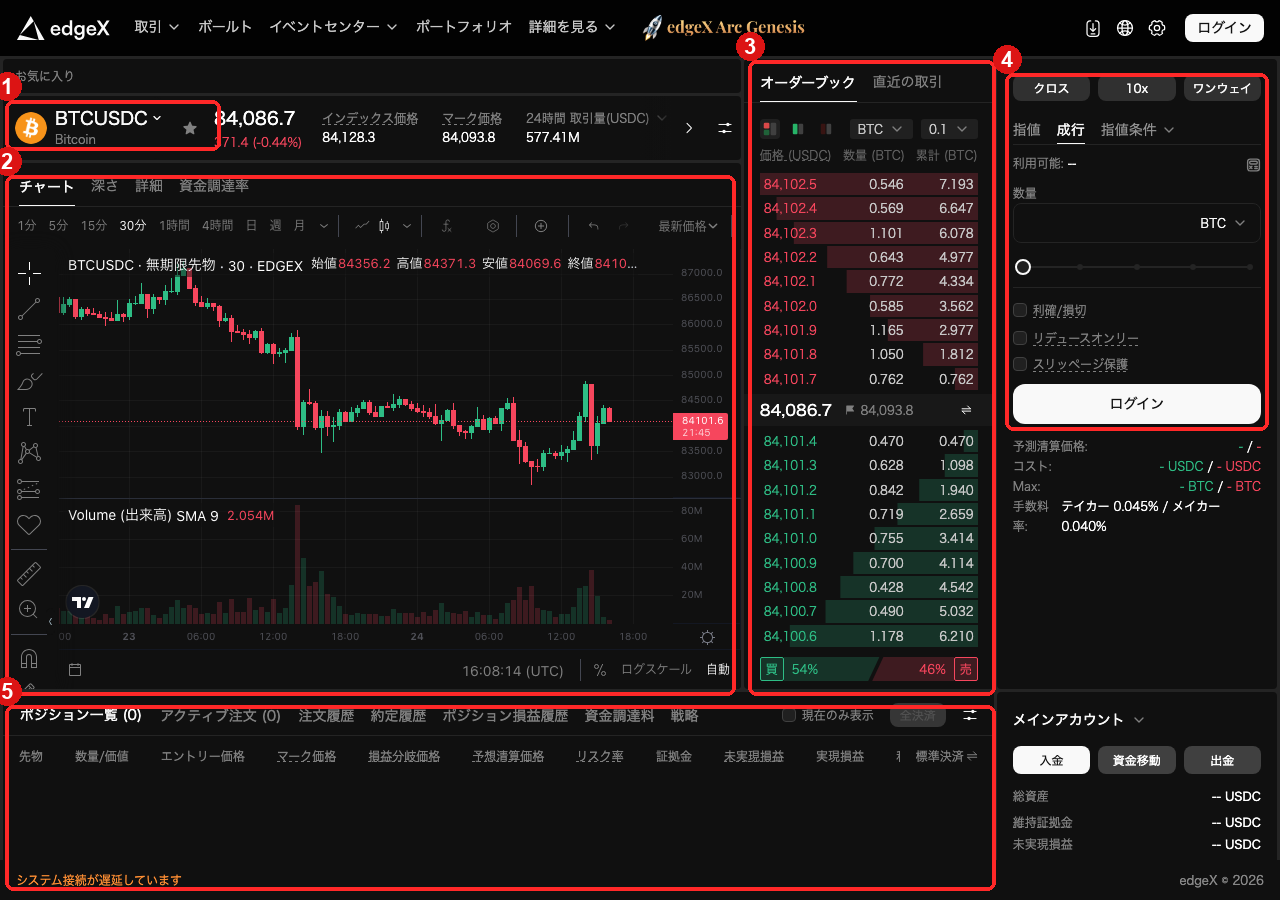
Task: Select the text annotation tool
Action: 29,417
